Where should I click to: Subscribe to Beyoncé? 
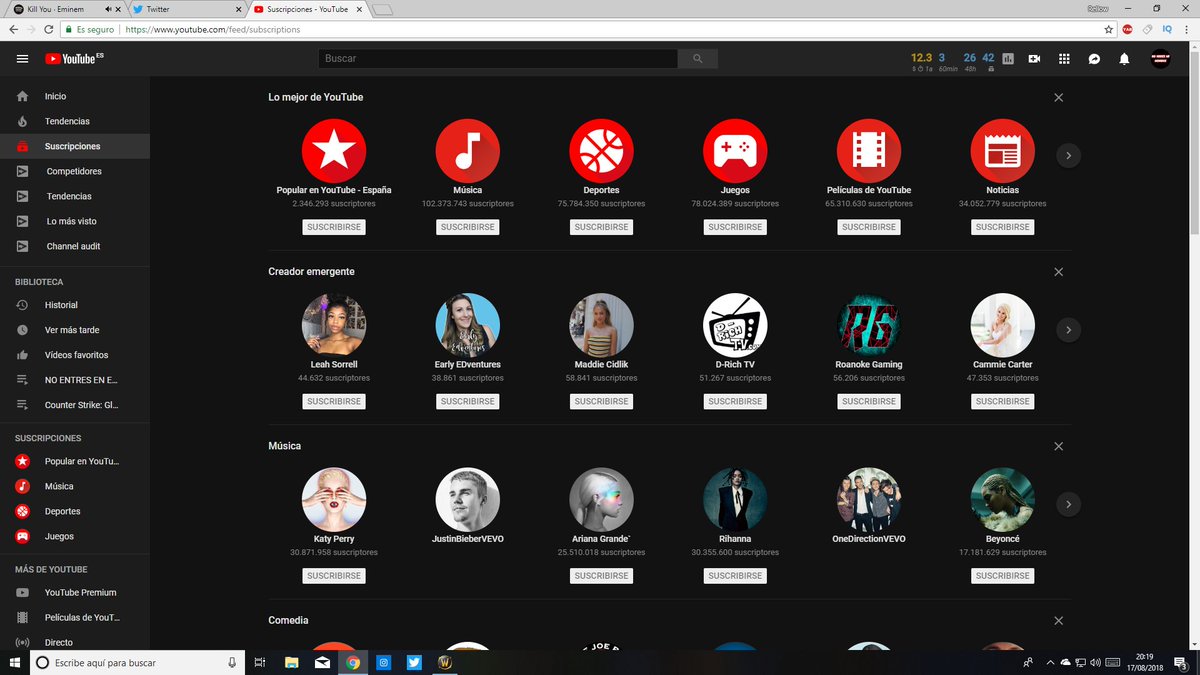pos(1003,576)
